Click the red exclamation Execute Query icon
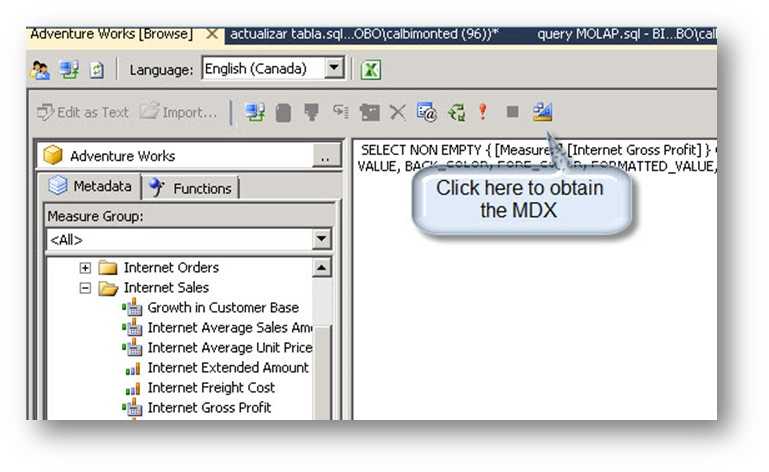 [x=483, y=112]
